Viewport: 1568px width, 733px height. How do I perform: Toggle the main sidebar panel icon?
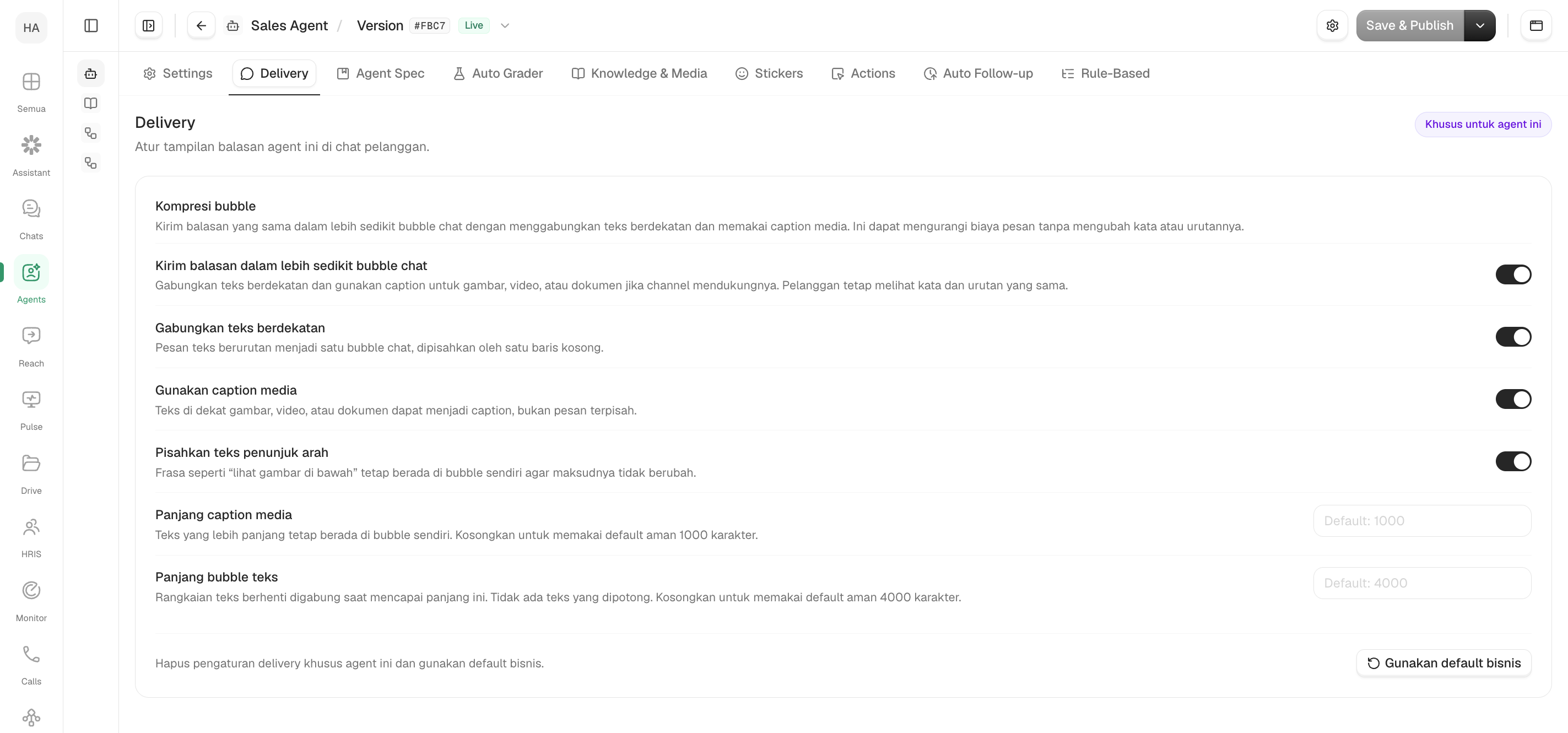91,25
